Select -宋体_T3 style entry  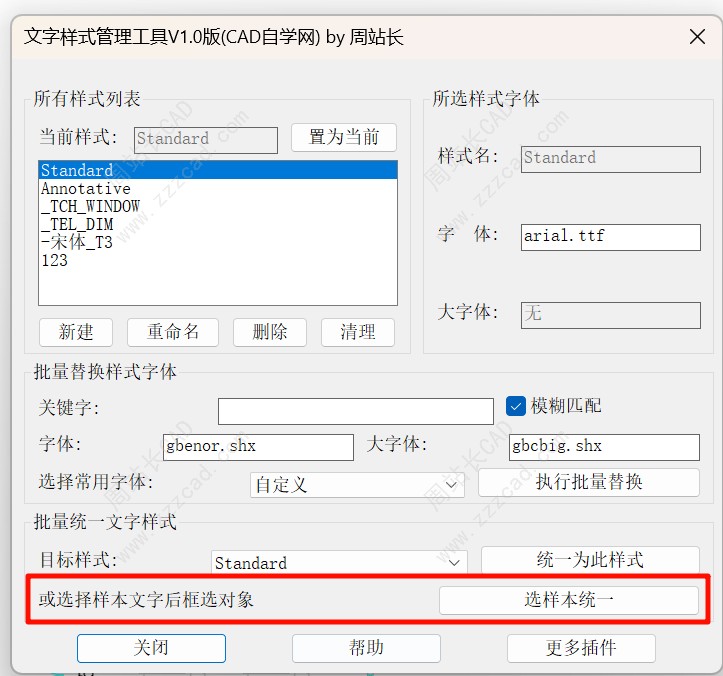[77, 243]
